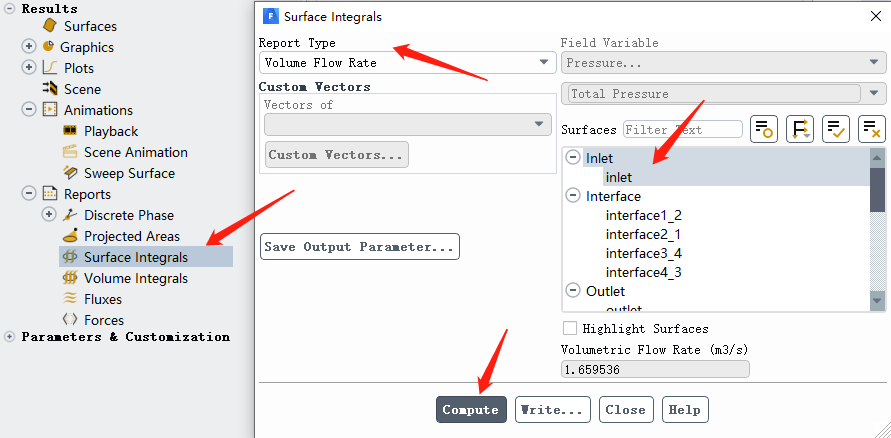This screenshot has height=438, width=891.
Task: Click the Volume Integrals icon
Action: click(70, 278)
